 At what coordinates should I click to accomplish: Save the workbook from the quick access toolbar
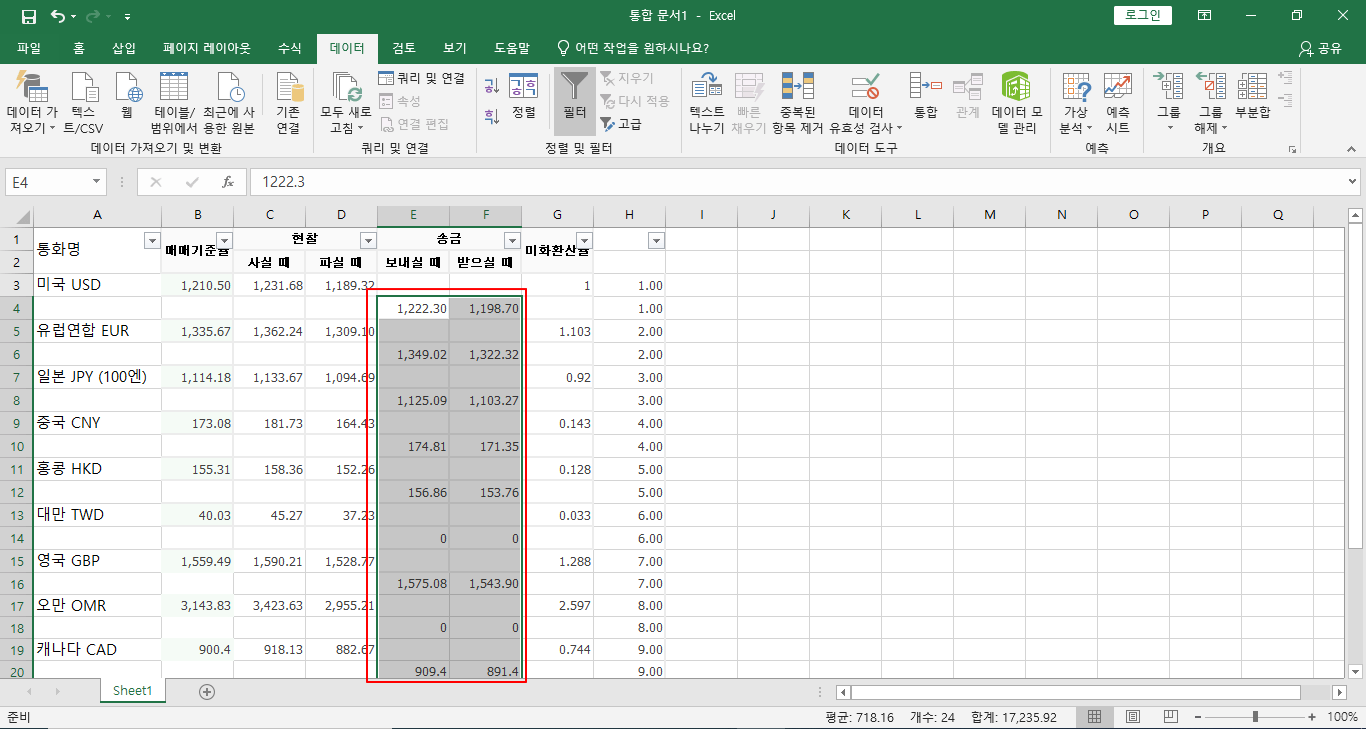point(28,16)
